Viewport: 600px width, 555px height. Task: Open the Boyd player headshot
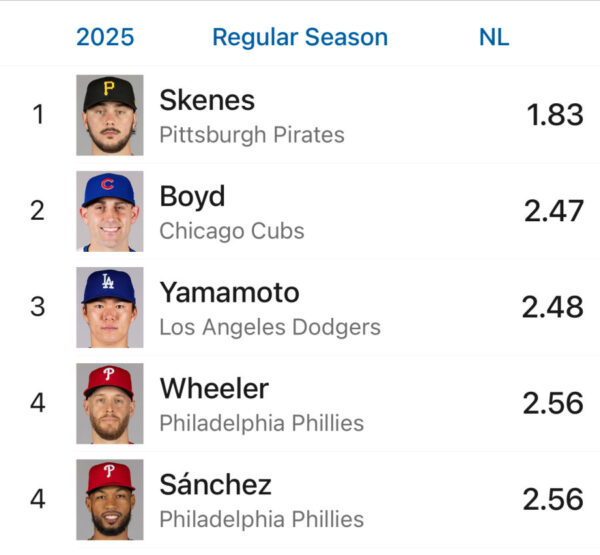(x=110, y=211)
